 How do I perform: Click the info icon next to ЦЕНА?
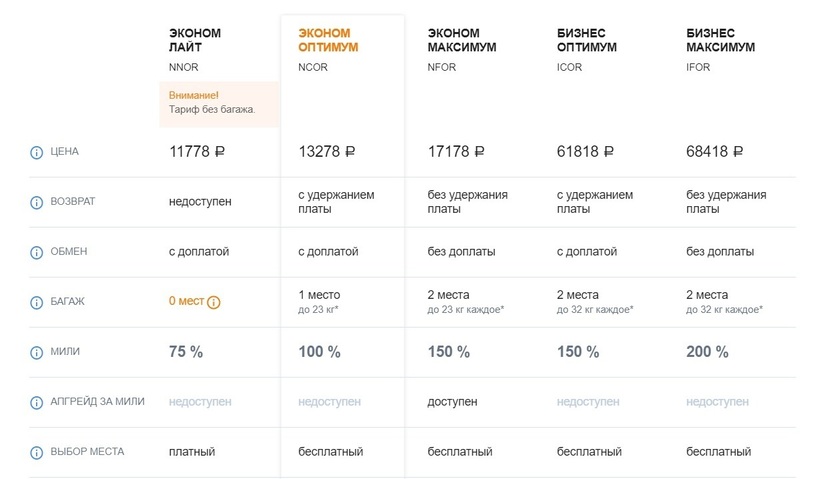coord(37,152)
